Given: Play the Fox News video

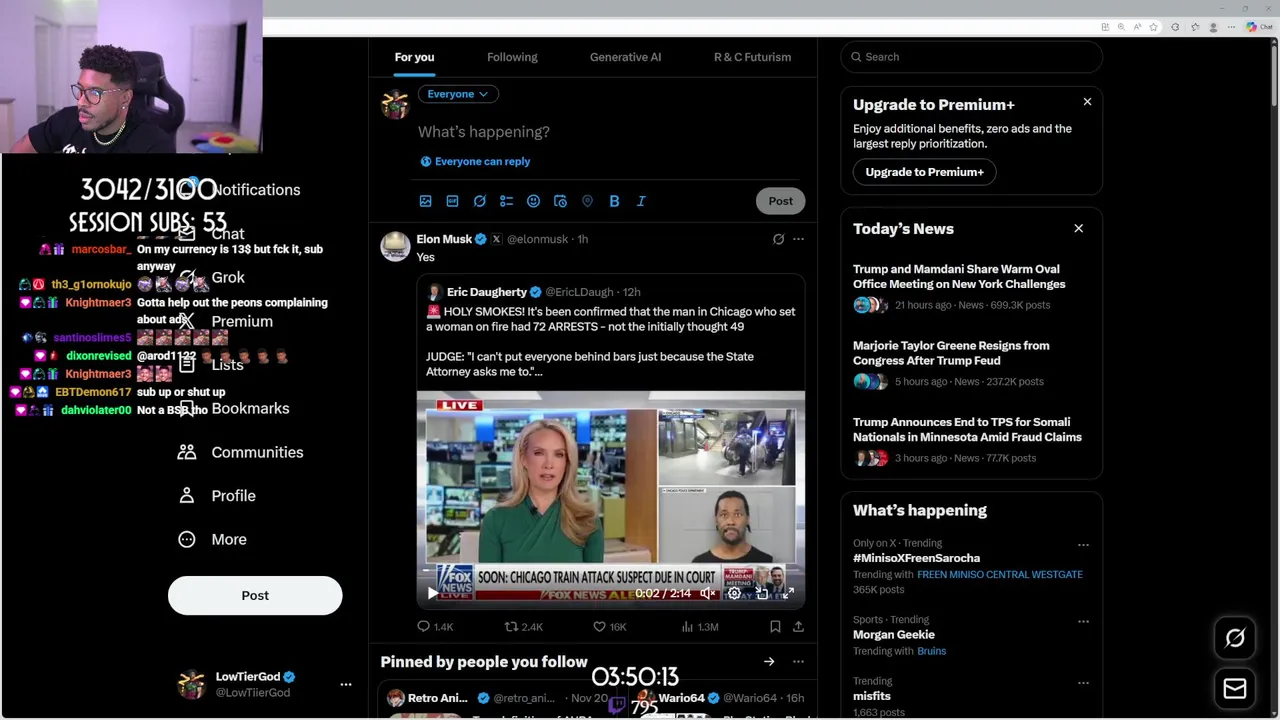Looking at the screenshot, I should pyautogui.click(x=432, y=593).
